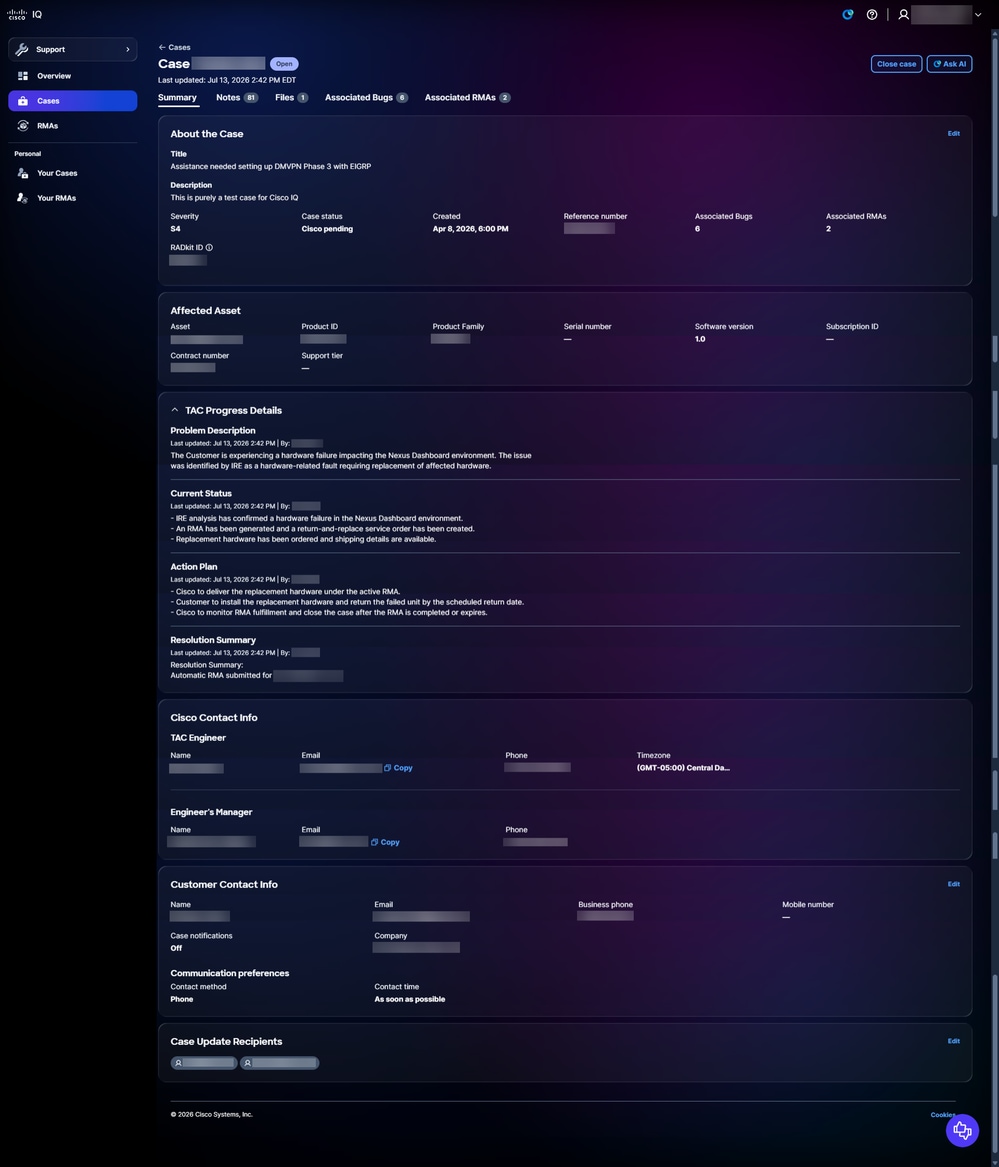This screenshot has width=999, height=1167.
Task: Click the Your Cases person icon
Action: [x=23, y=173]
